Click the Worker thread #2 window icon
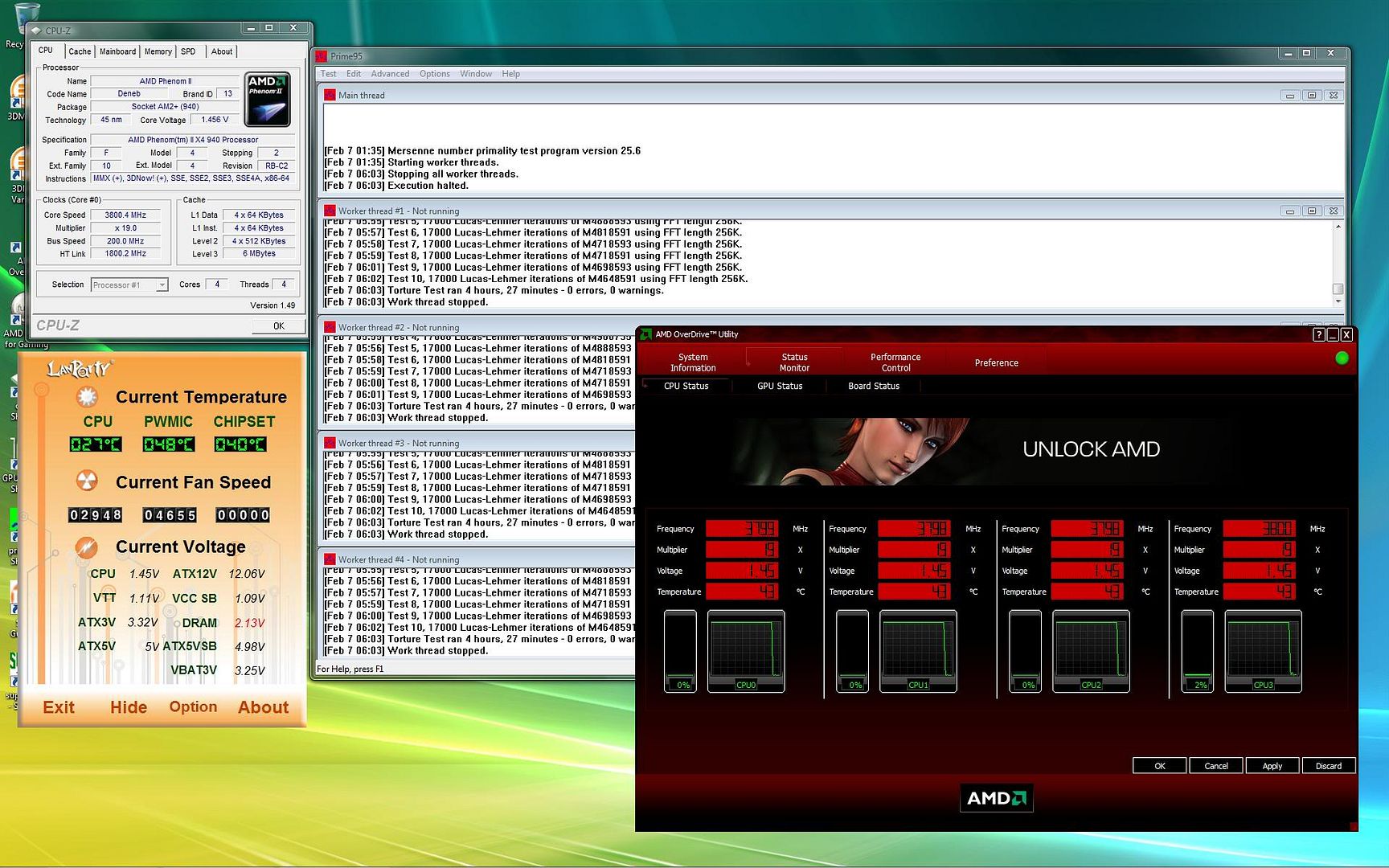The width and height of the screenshot is (1389, 868). pyautogui.click(x=330, y=327)
